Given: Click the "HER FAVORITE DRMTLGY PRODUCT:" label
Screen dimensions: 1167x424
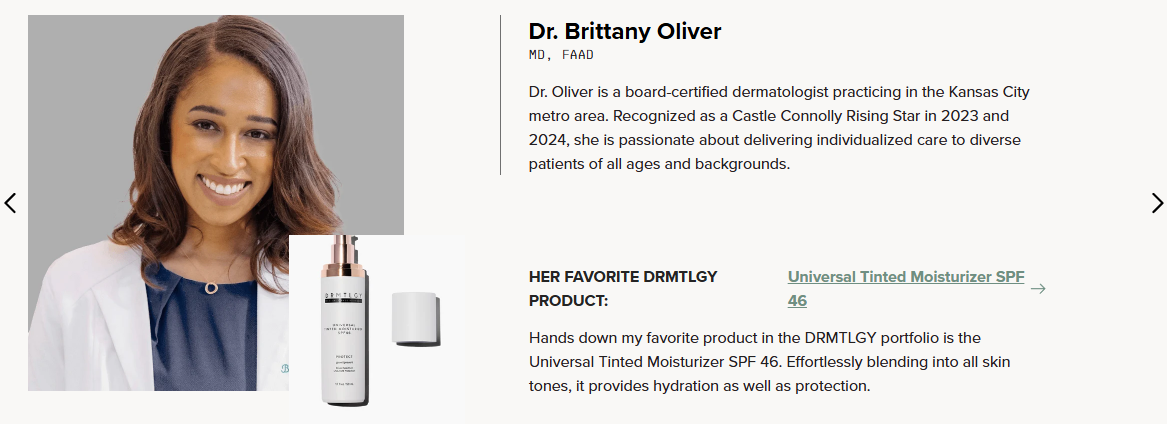Looking at the screenshot, I should [x=623, y=288].
